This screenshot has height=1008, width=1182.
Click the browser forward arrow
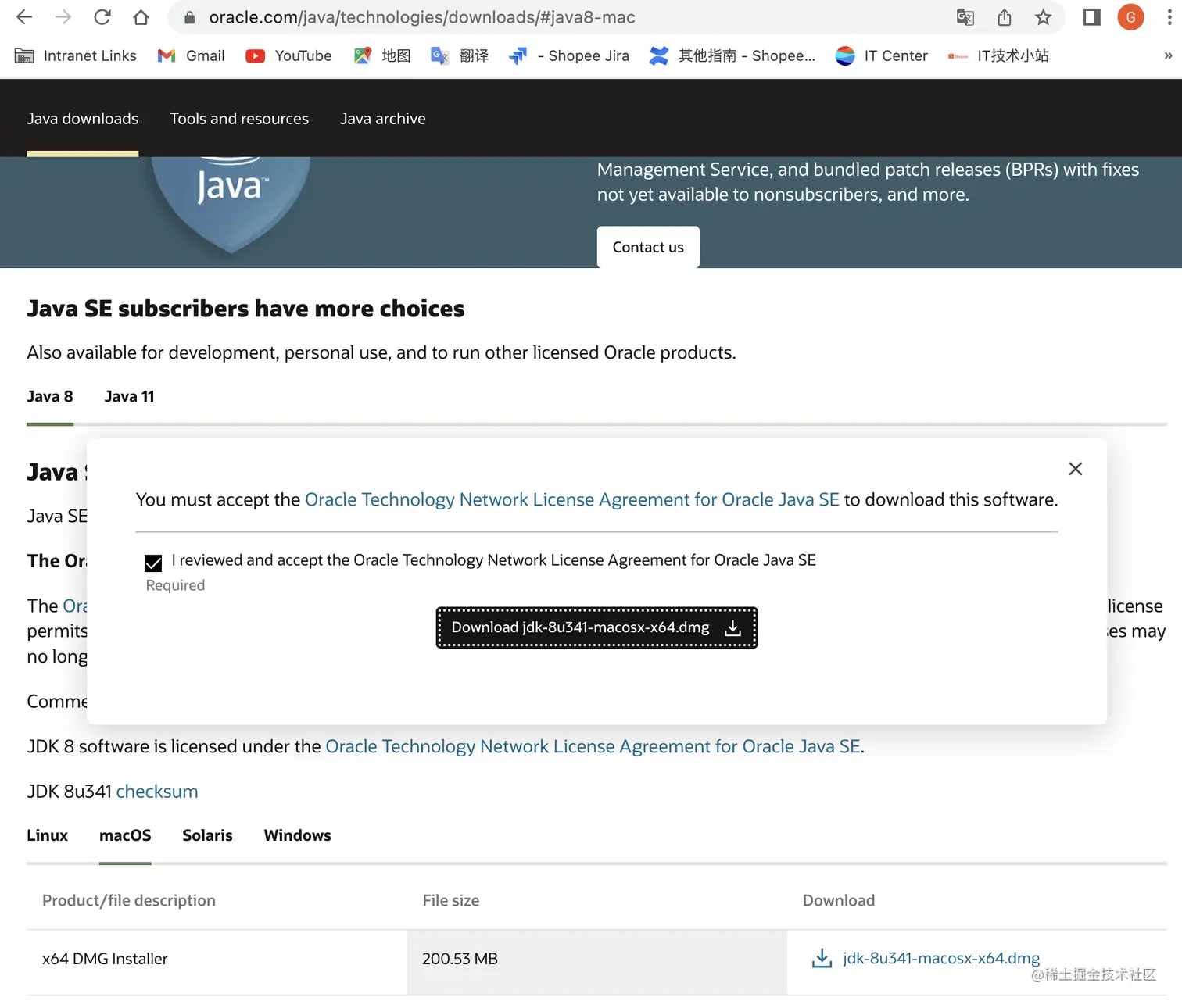pos(63,17)
